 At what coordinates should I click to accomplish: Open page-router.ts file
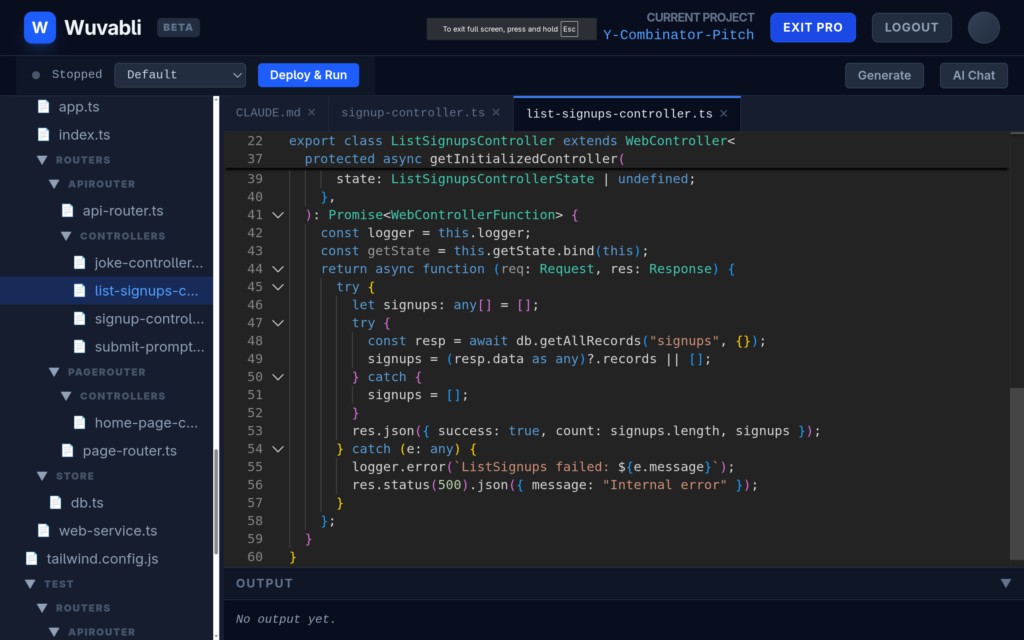[x=130, y=451]
